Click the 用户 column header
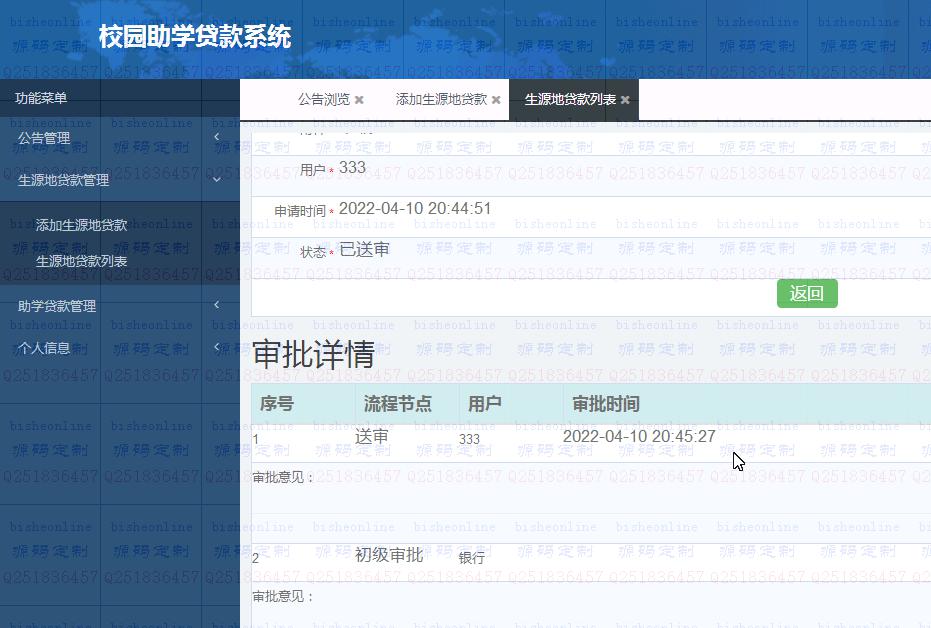This screenshot has height=628, width=931. [x=484, y=404]
